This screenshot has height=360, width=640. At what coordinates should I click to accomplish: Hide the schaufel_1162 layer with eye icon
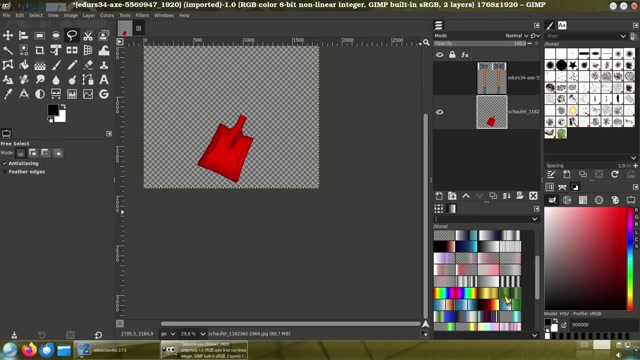point(440,112)
